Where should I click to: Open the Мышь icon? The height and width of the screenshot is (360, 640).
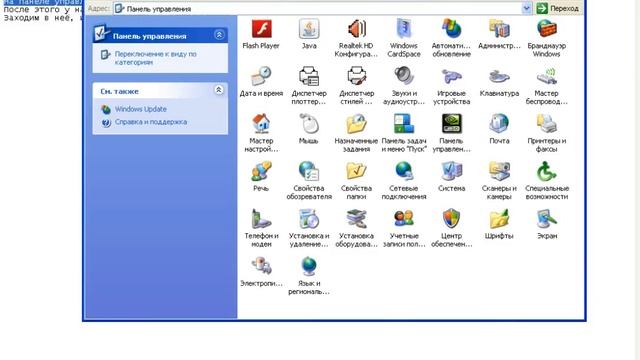309,124
